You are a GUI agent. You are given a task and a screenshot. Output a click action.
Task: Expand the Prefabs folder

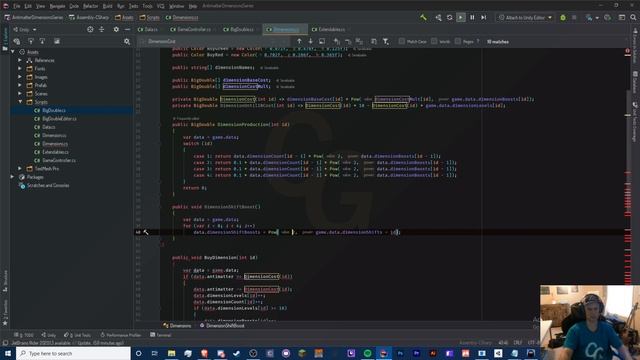click(x=20, y=85)
